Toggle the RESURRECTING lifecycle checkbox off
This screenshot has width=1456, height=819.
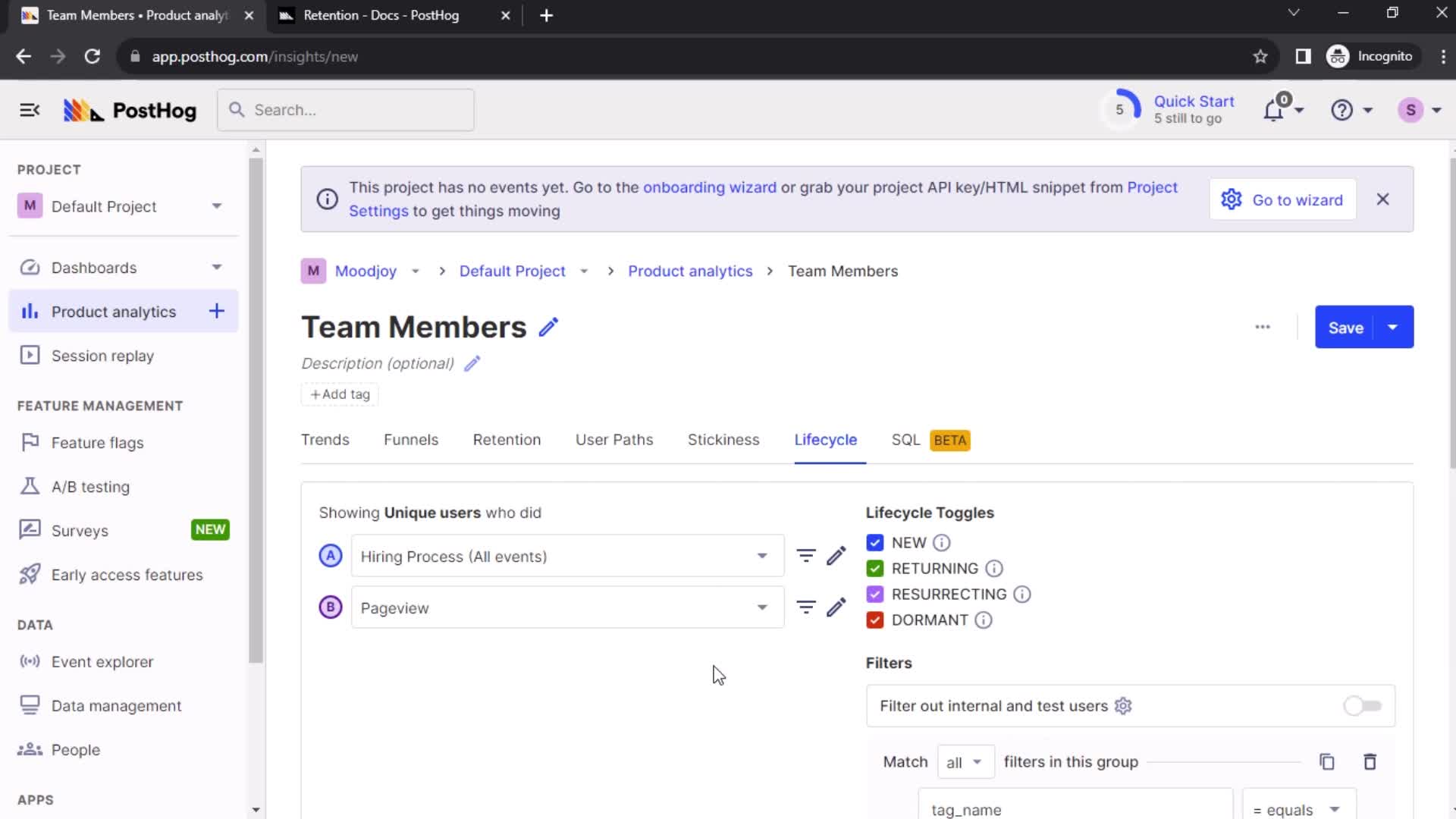click(x=875, y=594)
